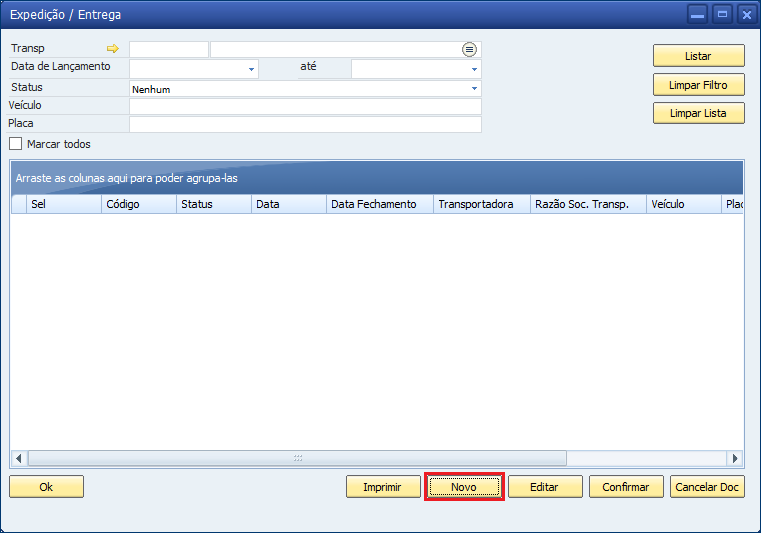Sort by the Código column header
The height and width of the screenshot is (533, 761).
tap(139, 204)
